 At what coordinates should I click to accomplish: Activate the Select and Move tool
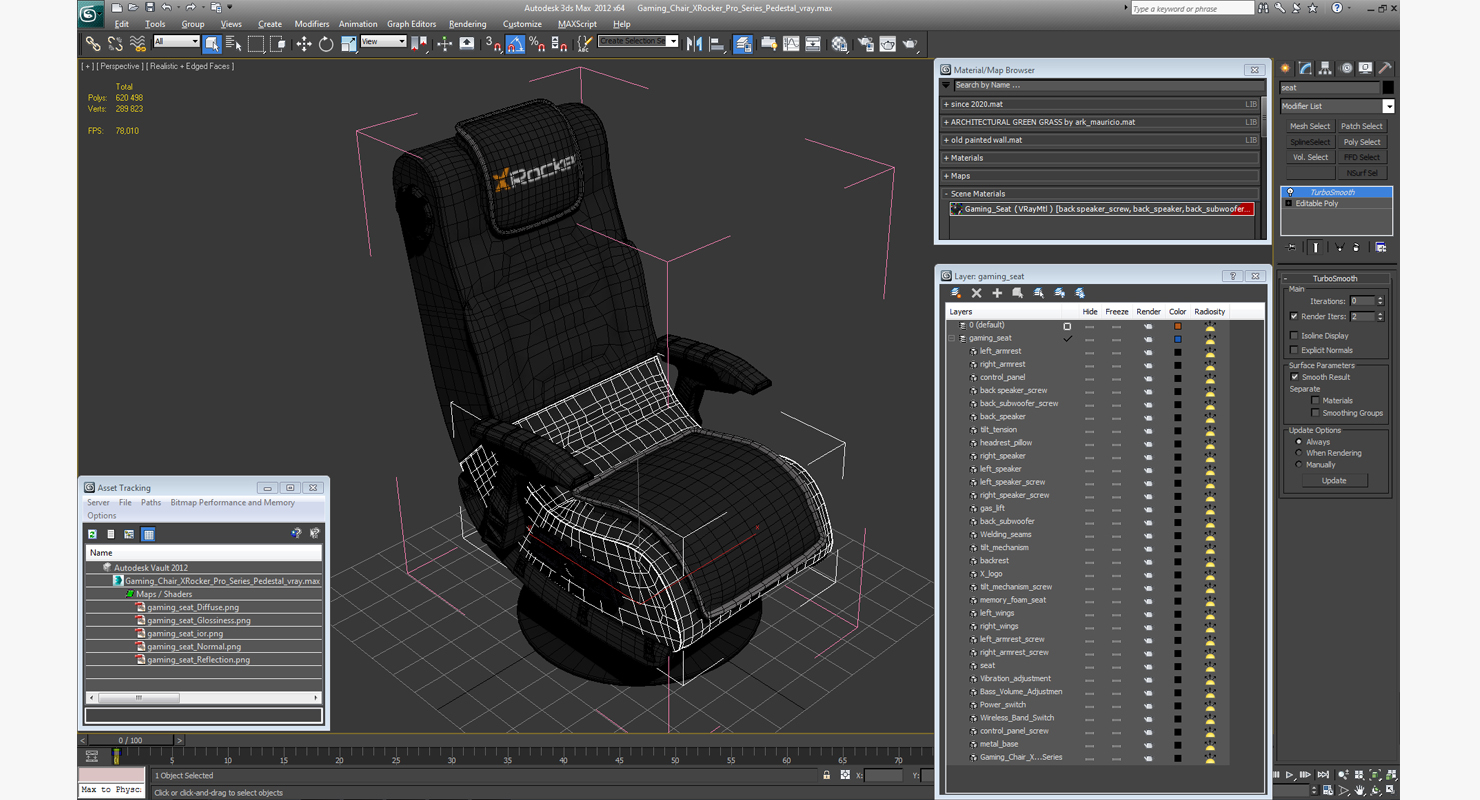coord(303,44)
